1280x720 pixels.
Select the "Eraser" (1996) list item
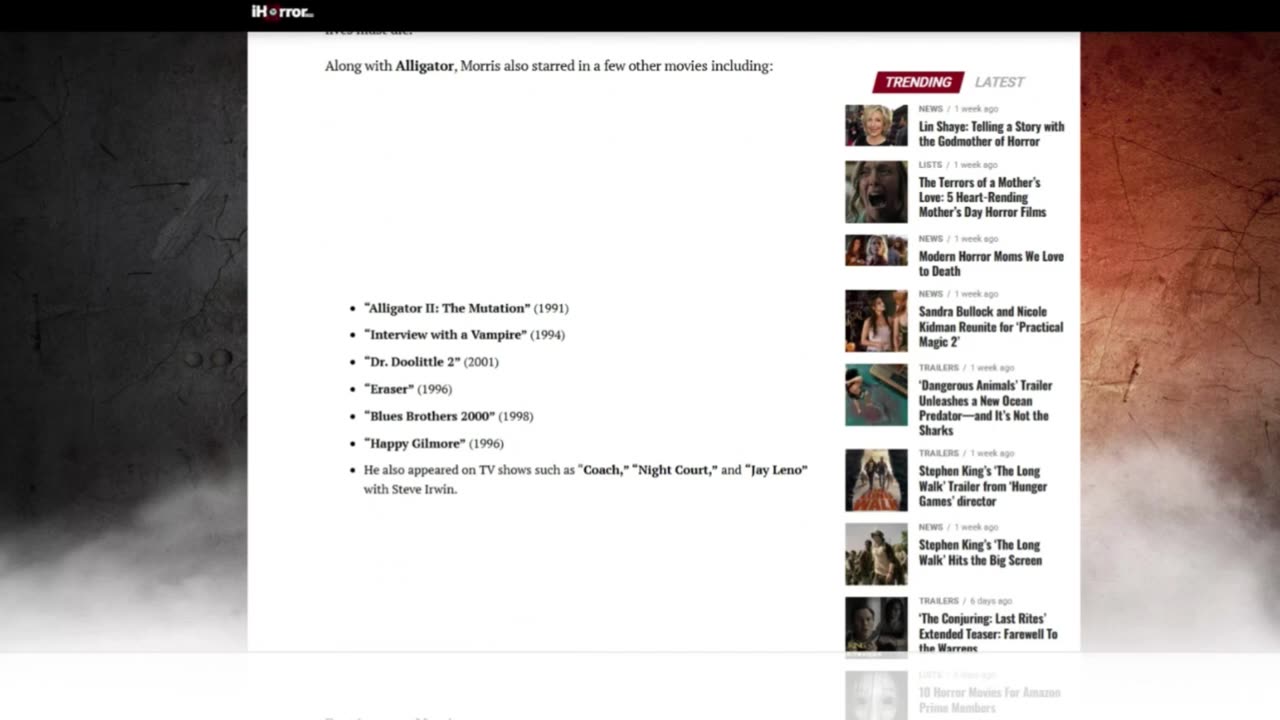click(408, 389)
